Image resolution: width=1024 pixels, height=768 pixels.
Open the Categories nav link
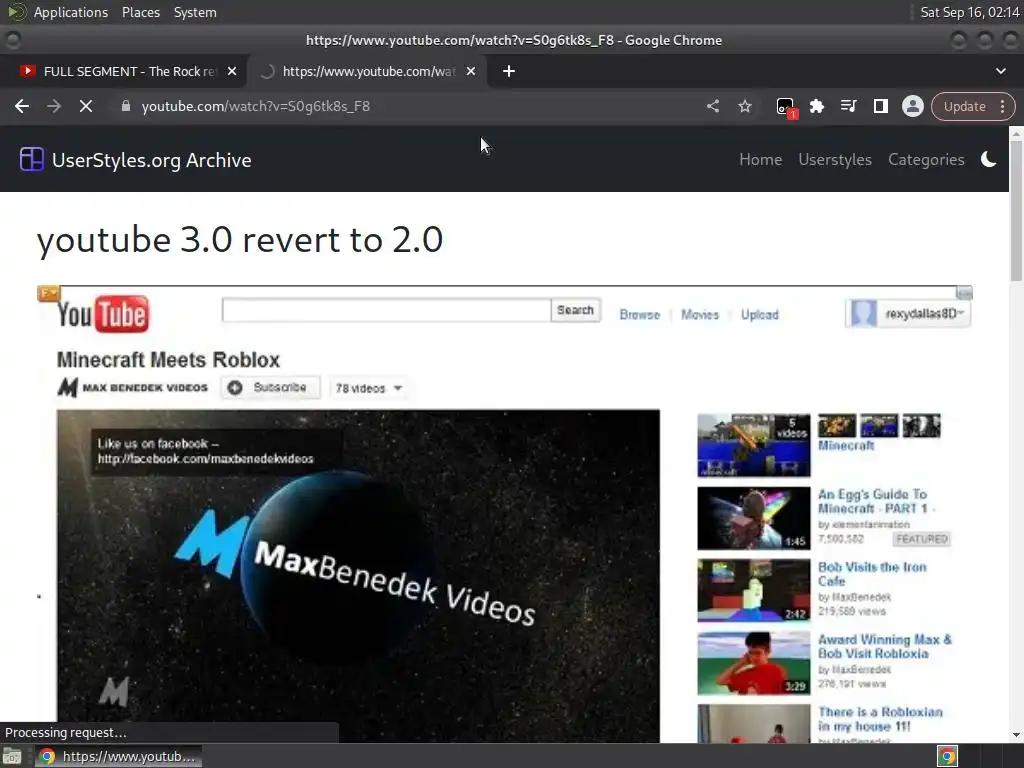[926, 159]
